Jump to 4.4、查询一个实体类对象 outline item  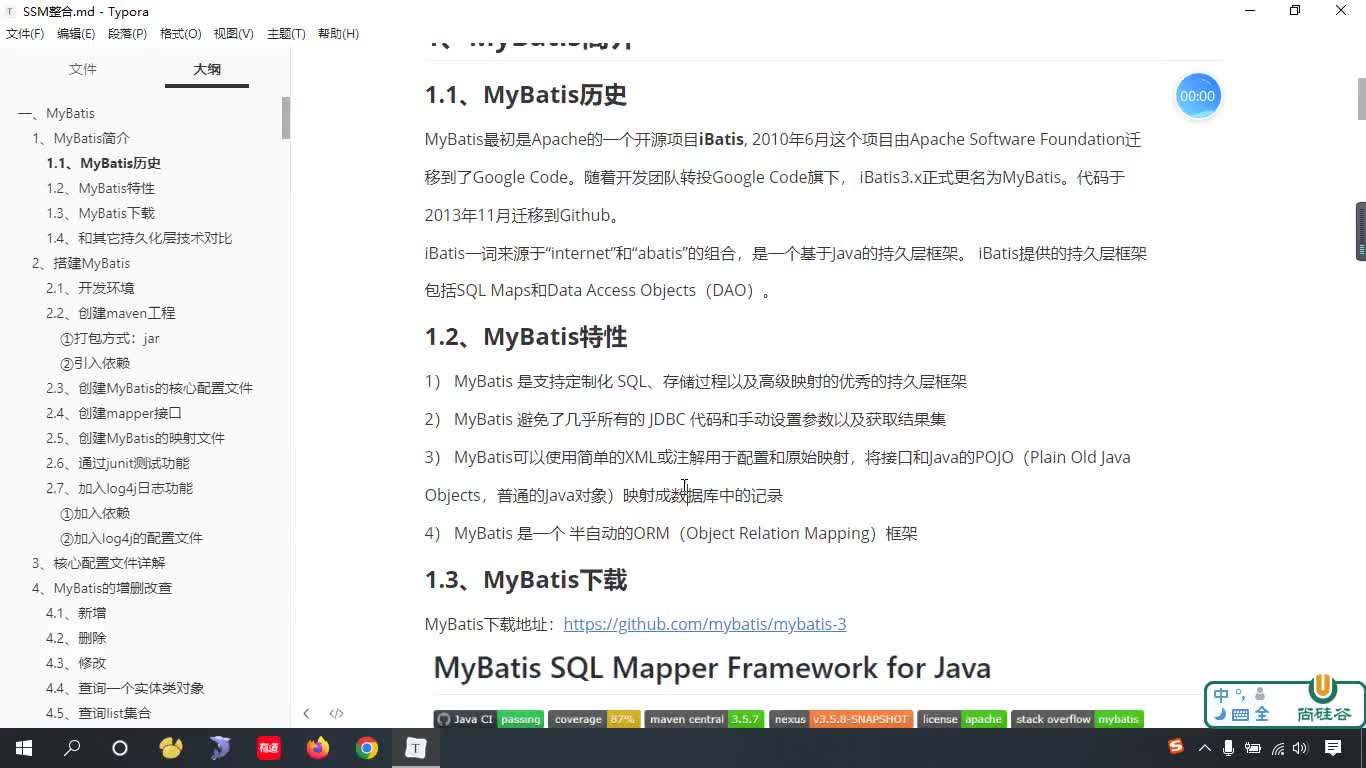click(125, 688)
